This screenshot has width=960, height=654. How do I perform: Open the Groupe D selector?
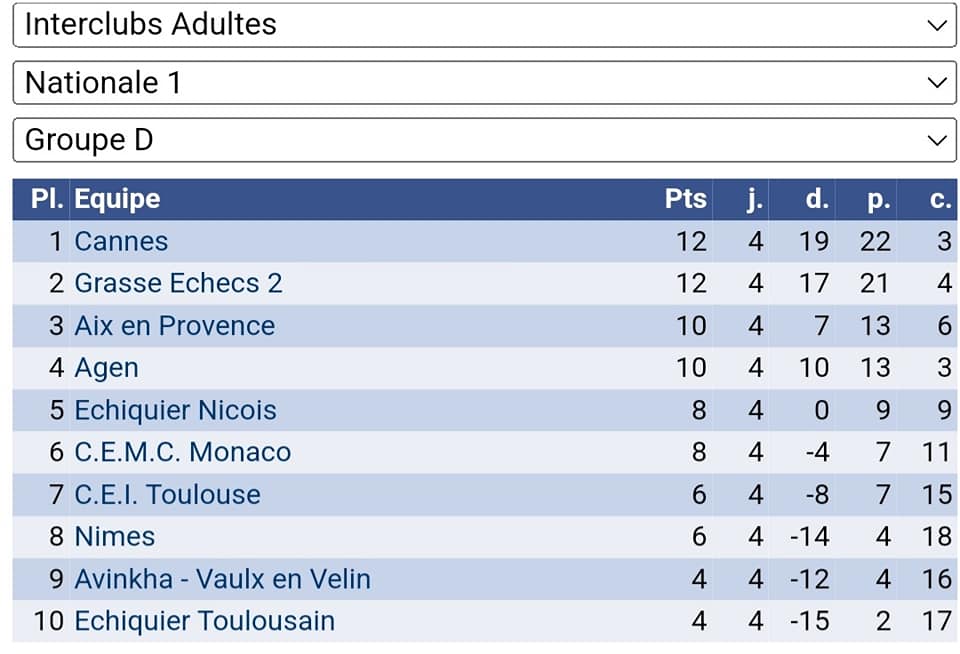(484, 140)
